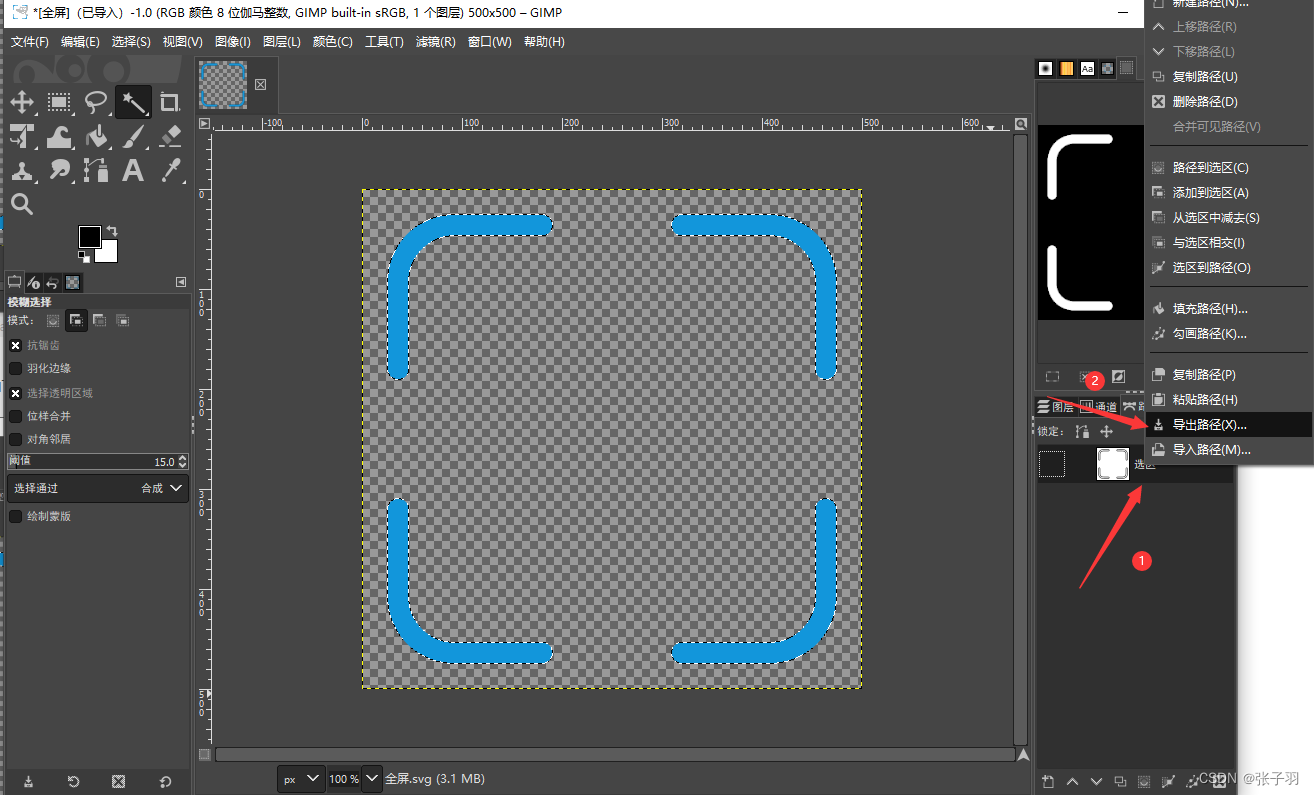Open the foreground color black swatch
The width and height of the screenshot is (1314, 795).
pos(89,237)
